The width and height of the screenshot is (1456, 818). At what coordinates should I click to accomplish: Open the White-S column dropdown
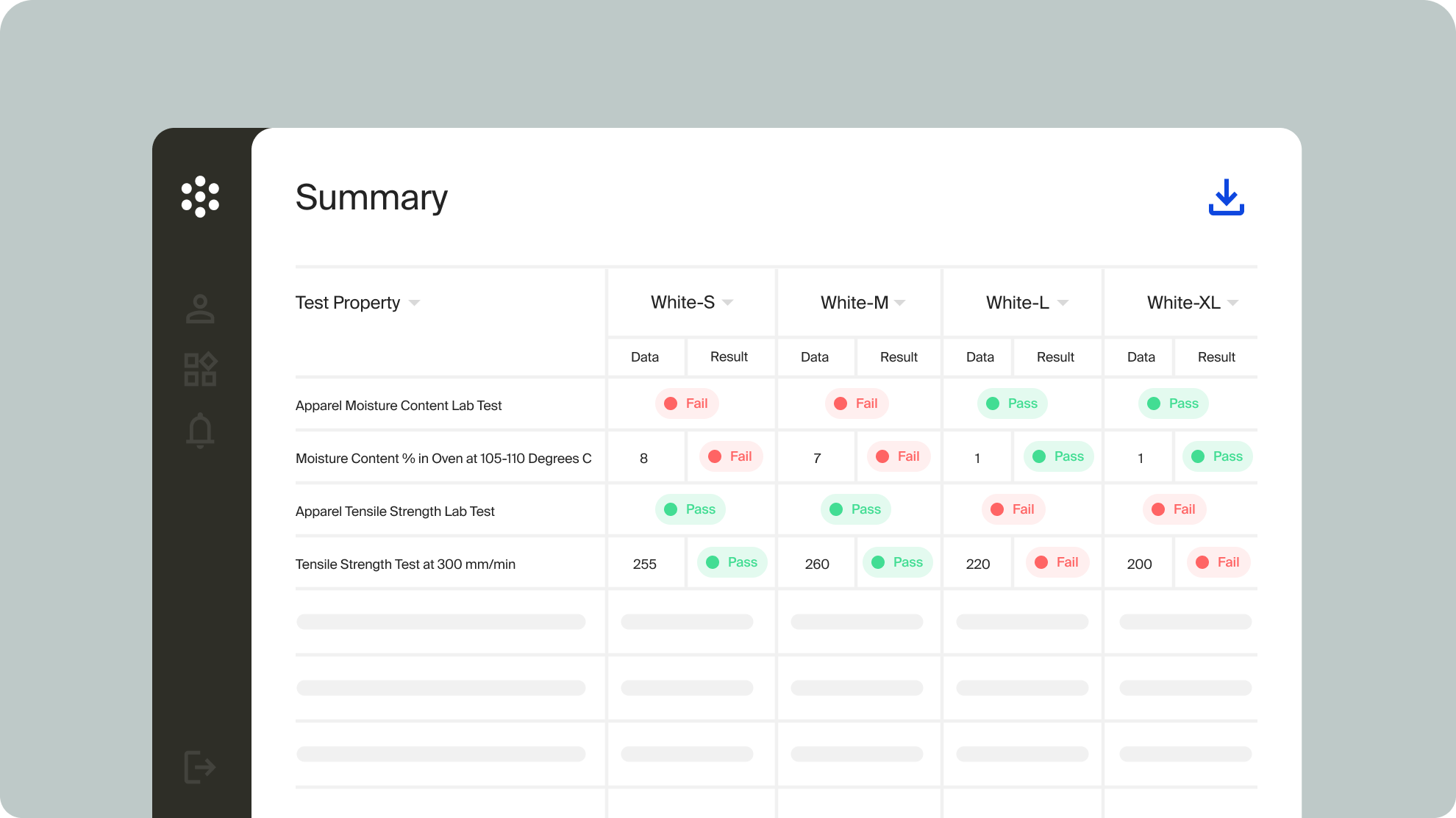728,303
